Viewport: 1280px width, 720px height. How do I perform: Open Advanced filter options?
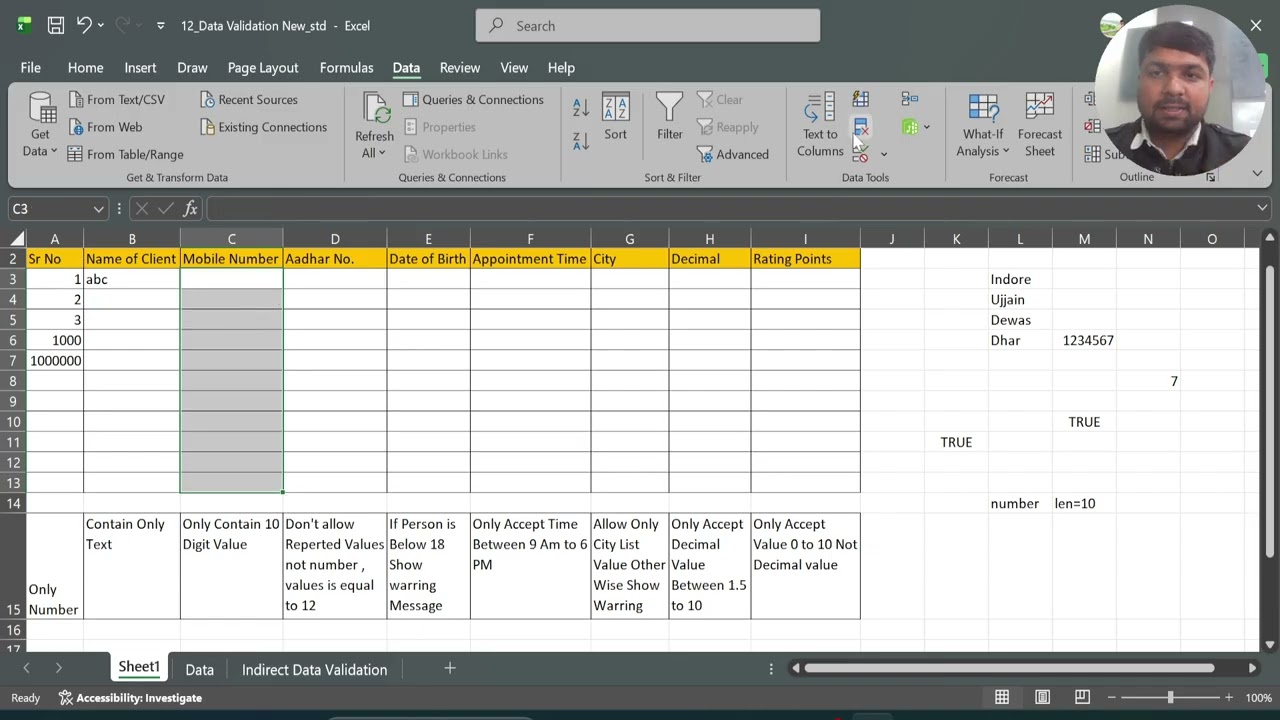tap(733, 154)
